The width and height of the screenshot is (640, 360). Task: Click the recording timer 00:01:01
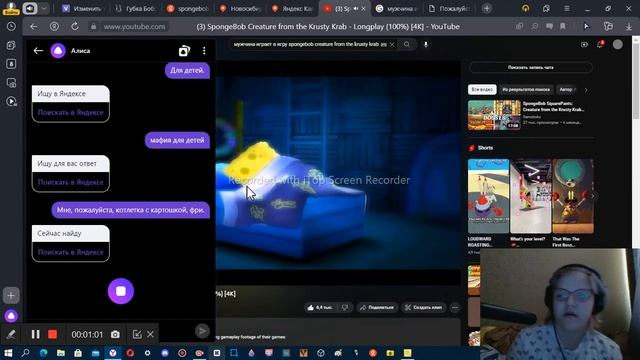coord(87,334)
